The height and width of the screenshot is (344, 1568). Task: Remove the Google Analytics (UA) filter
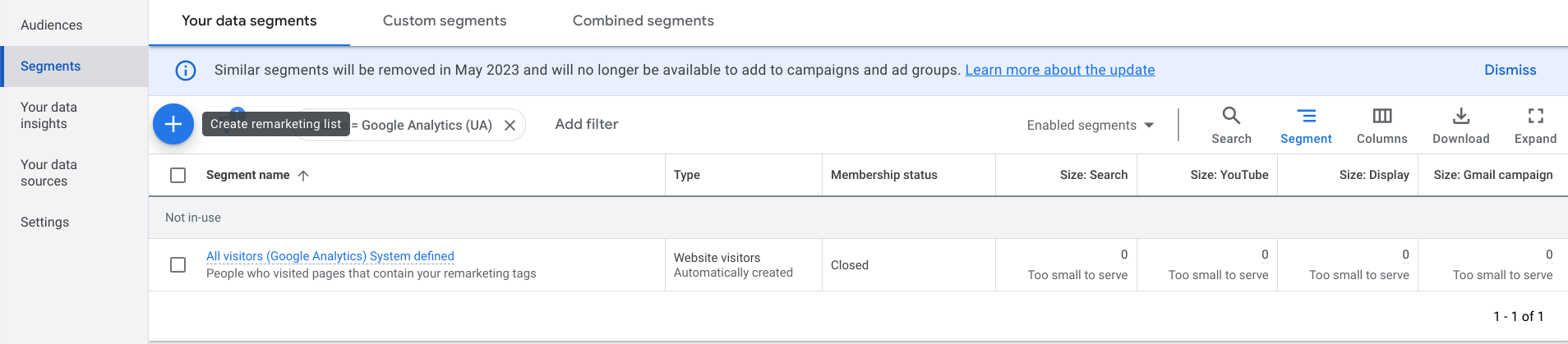pos(510,125)
